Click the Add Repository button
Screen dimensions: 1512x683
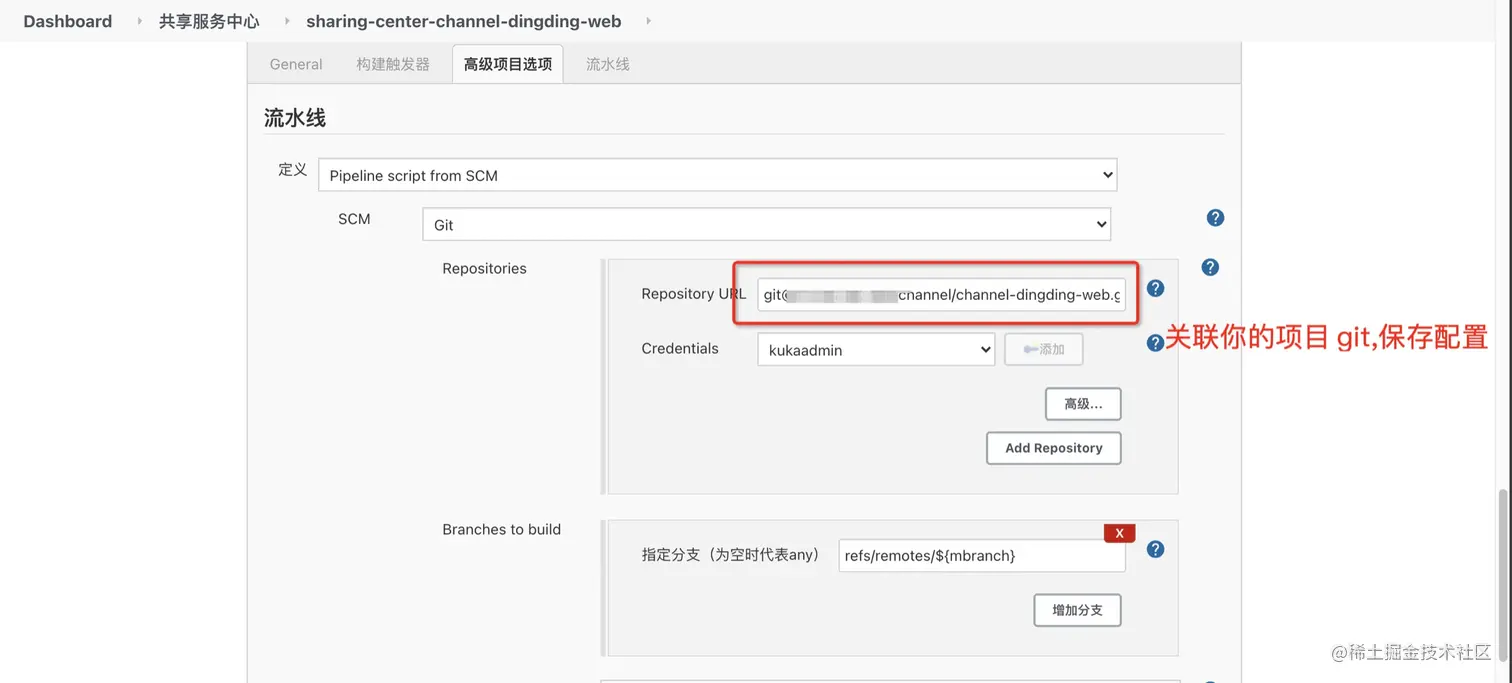(x=1054, y=448)
